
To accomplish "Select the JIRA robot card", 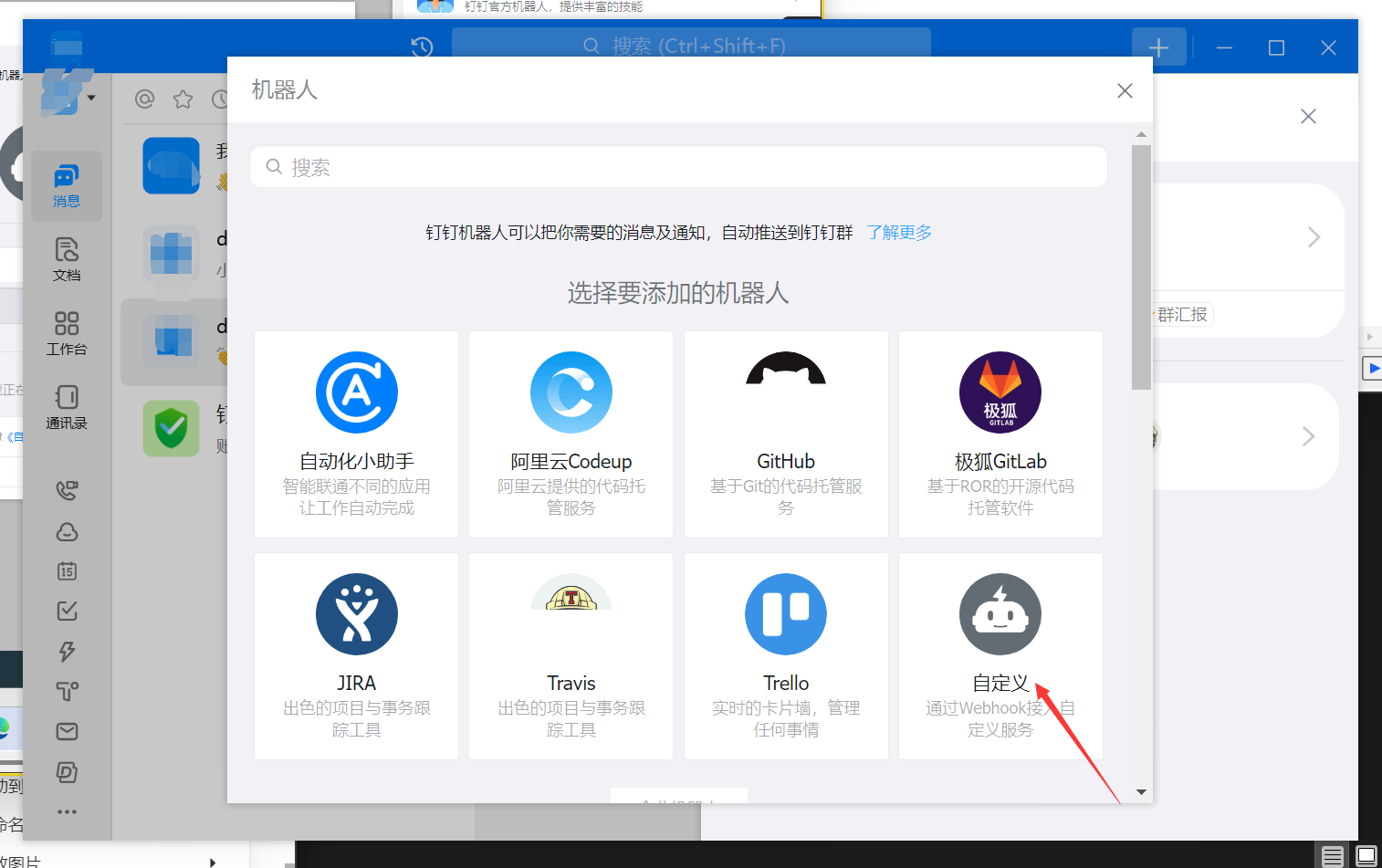I will (x=356, y=656).
